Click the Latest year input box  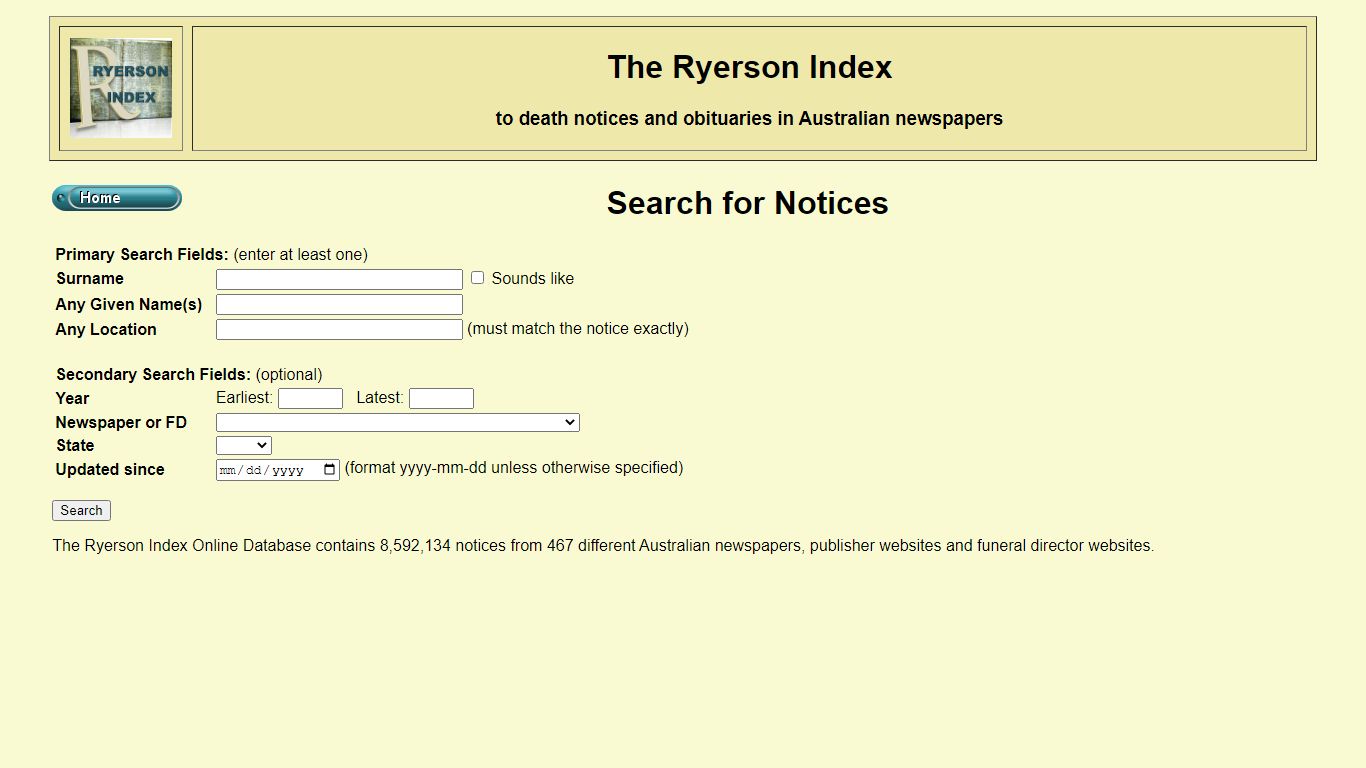(441, 398)
